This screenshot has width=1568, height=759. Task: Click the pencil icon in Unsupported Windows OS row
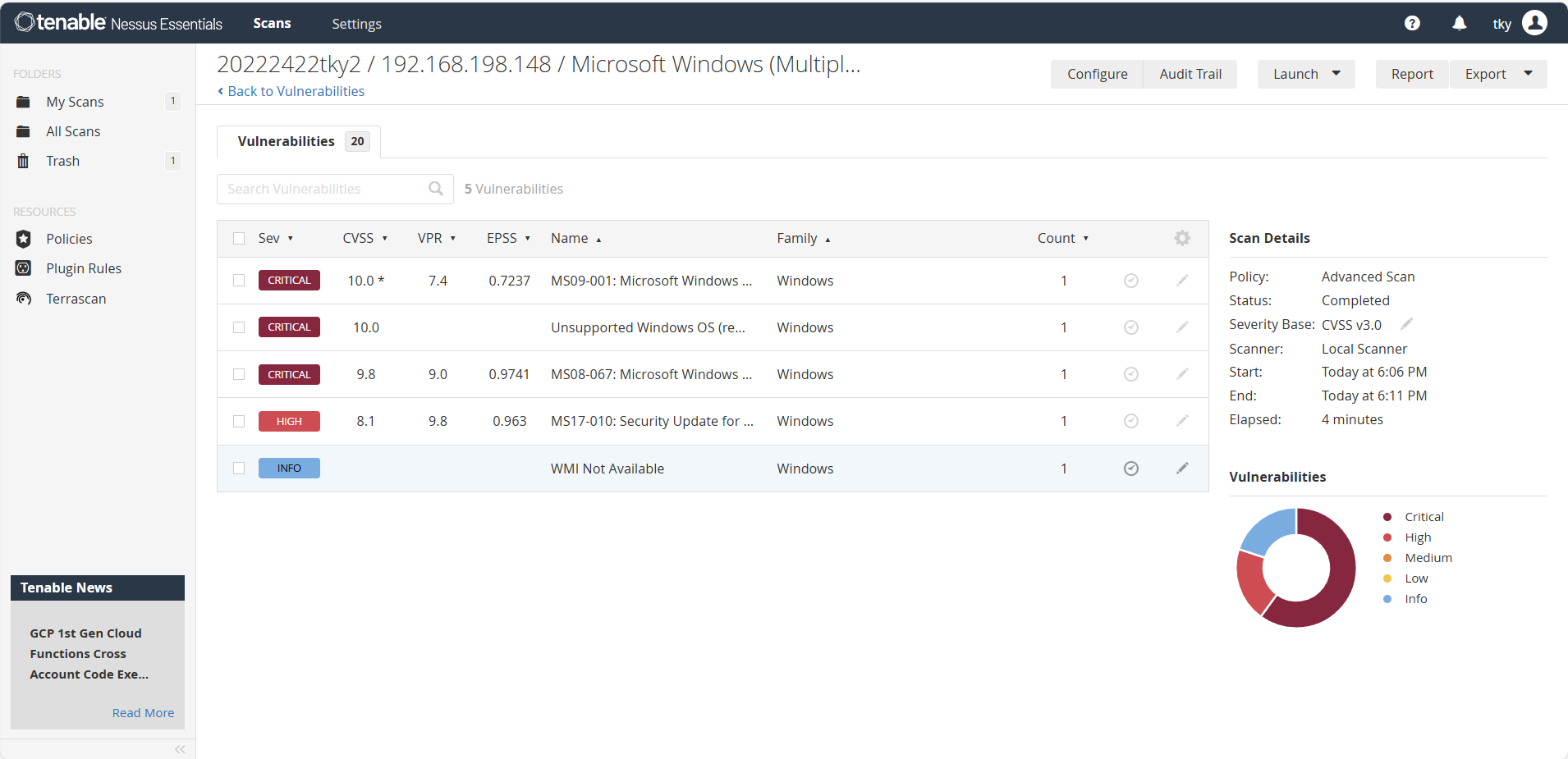1182,327
